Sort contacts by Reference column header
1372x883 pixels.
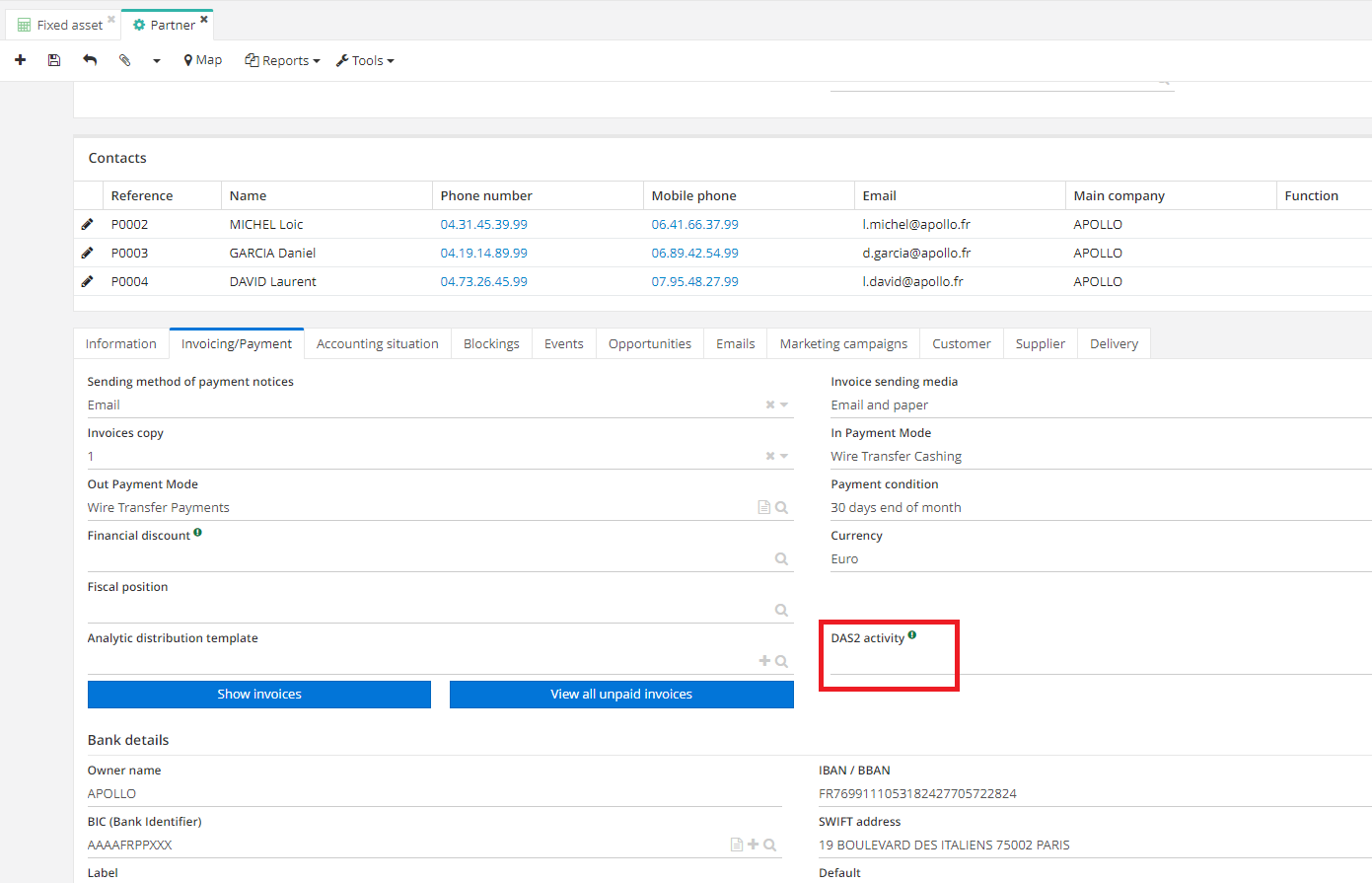click(162, 195)
